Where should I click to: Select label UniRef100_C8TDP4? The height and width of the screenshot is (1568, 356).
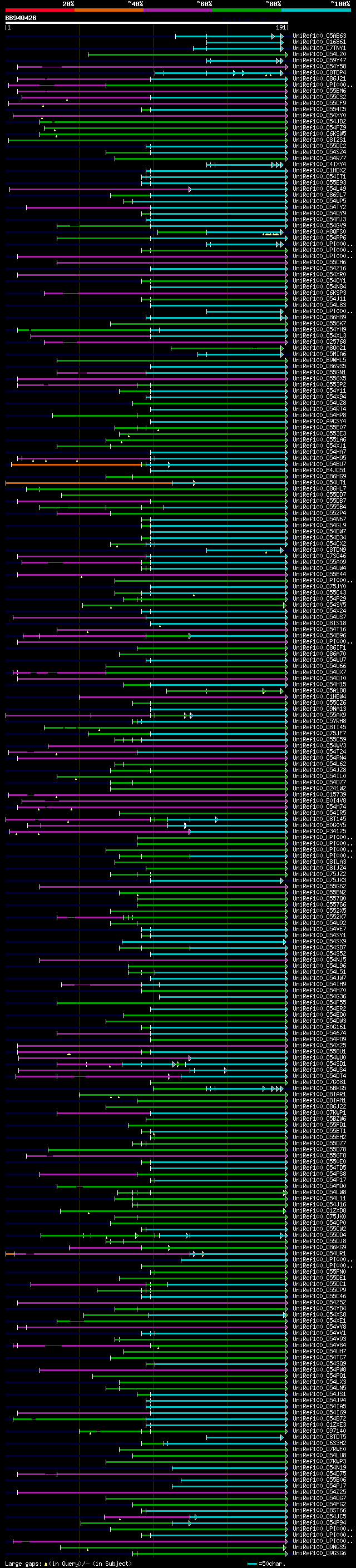319,72
